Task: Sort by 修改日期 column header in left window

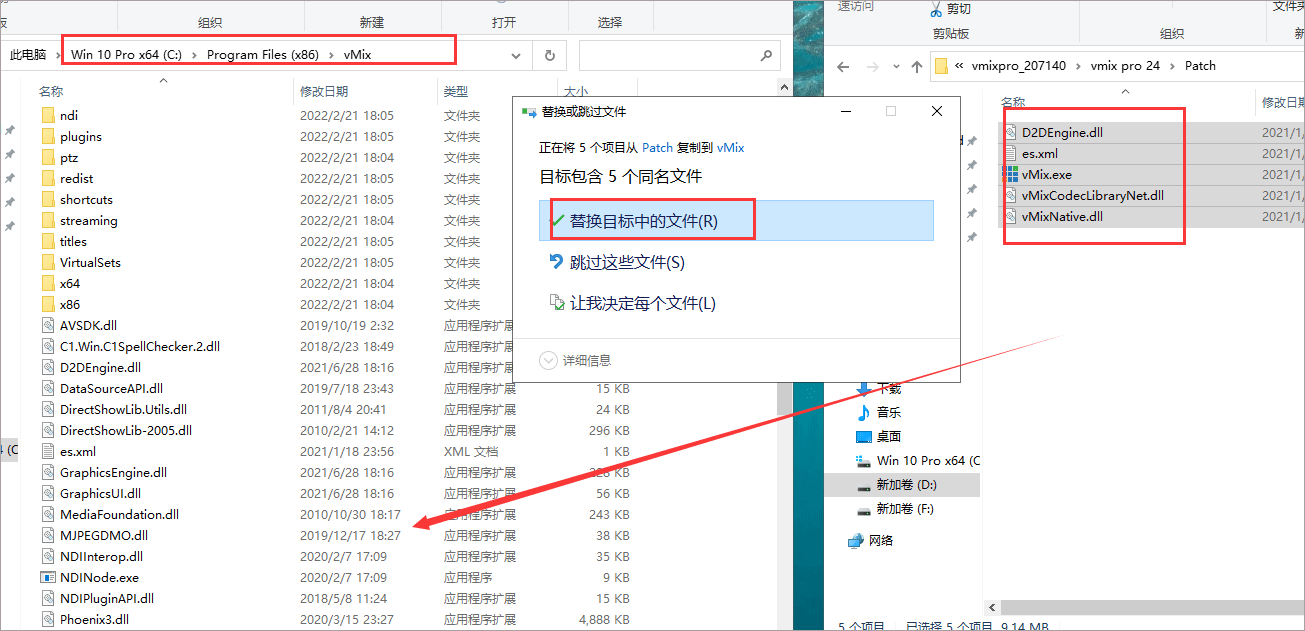Action: tap(324, 91)
